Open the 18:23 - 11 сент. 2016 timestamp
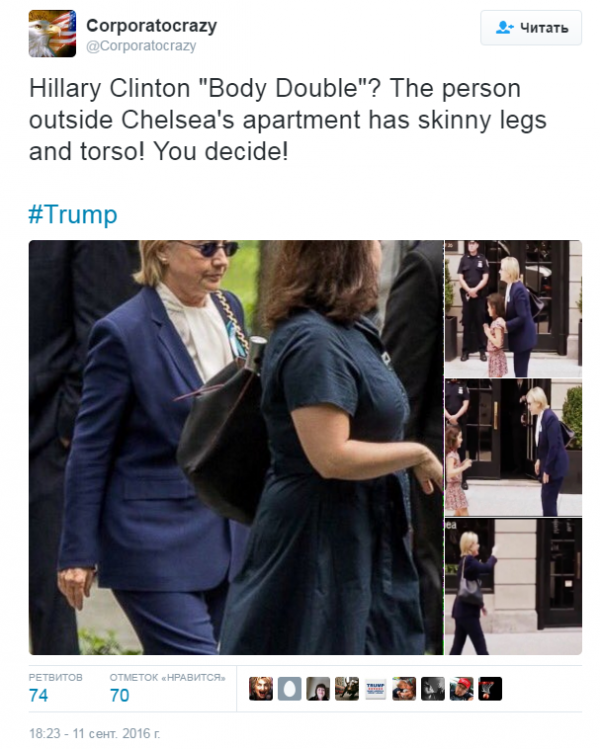 click(x=95, y=733)
